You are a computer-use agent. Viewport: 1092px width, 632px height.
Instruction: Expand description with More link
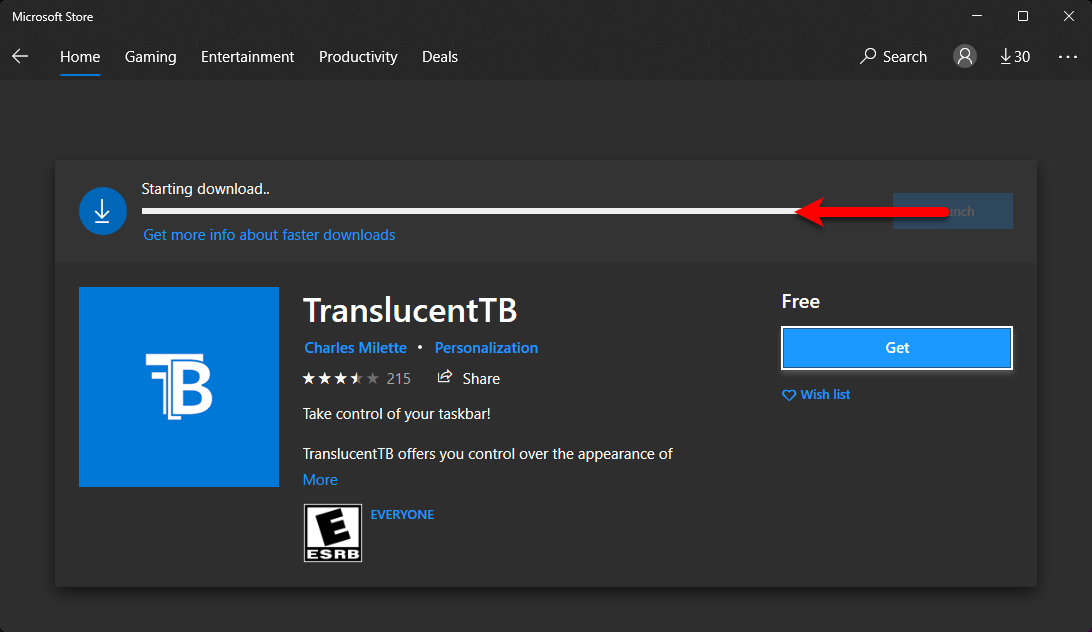click(320, 479)
